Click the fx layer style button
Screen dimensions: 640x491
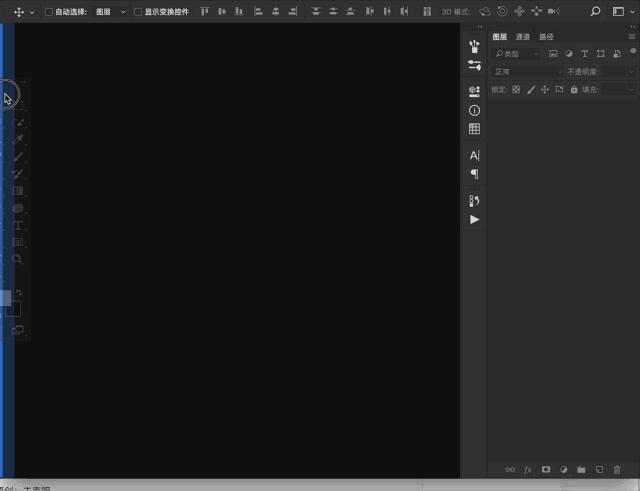[x=528, y=469]
